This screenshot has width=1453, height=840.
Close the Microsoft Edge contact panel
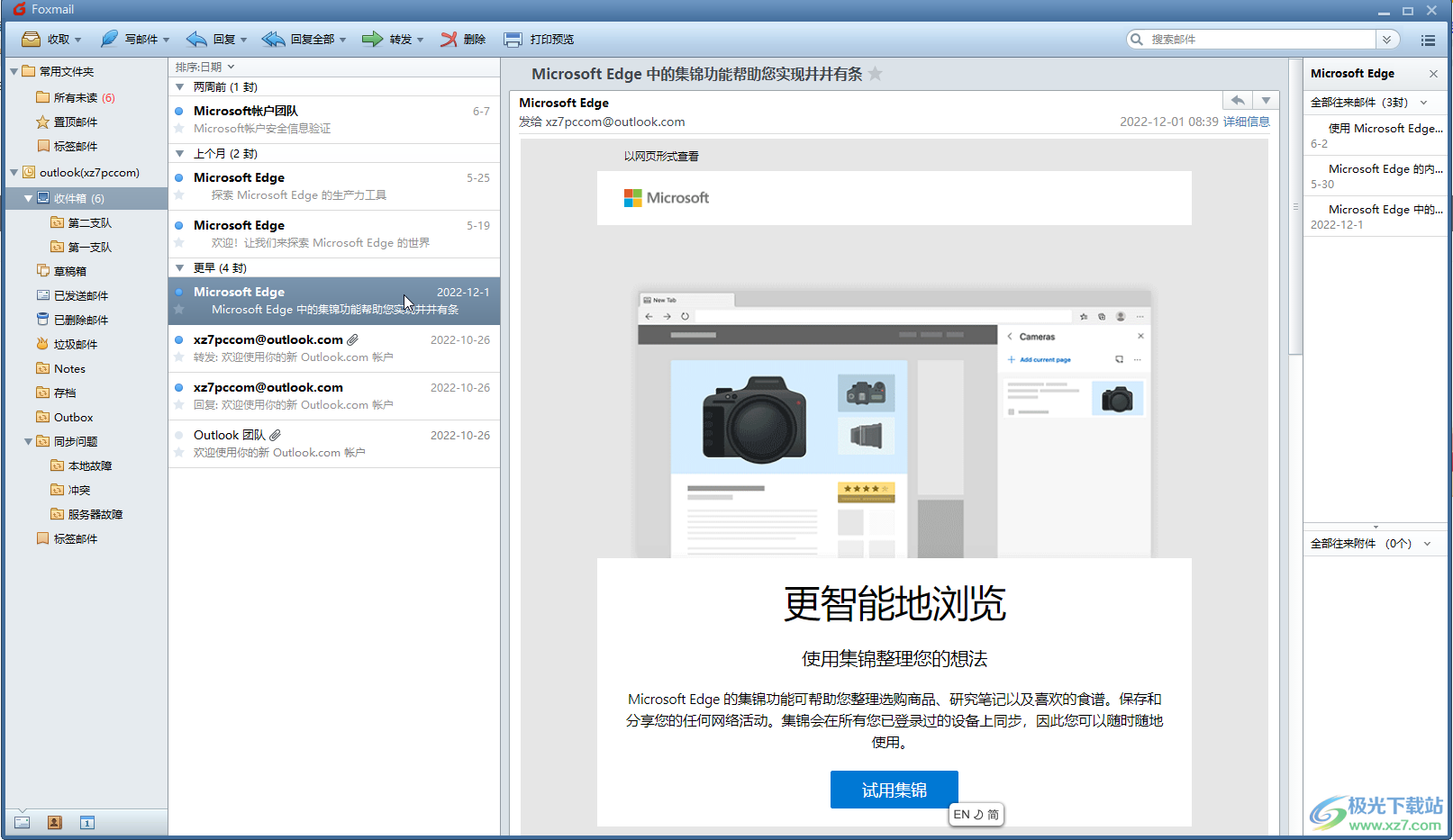(1433, 74)
